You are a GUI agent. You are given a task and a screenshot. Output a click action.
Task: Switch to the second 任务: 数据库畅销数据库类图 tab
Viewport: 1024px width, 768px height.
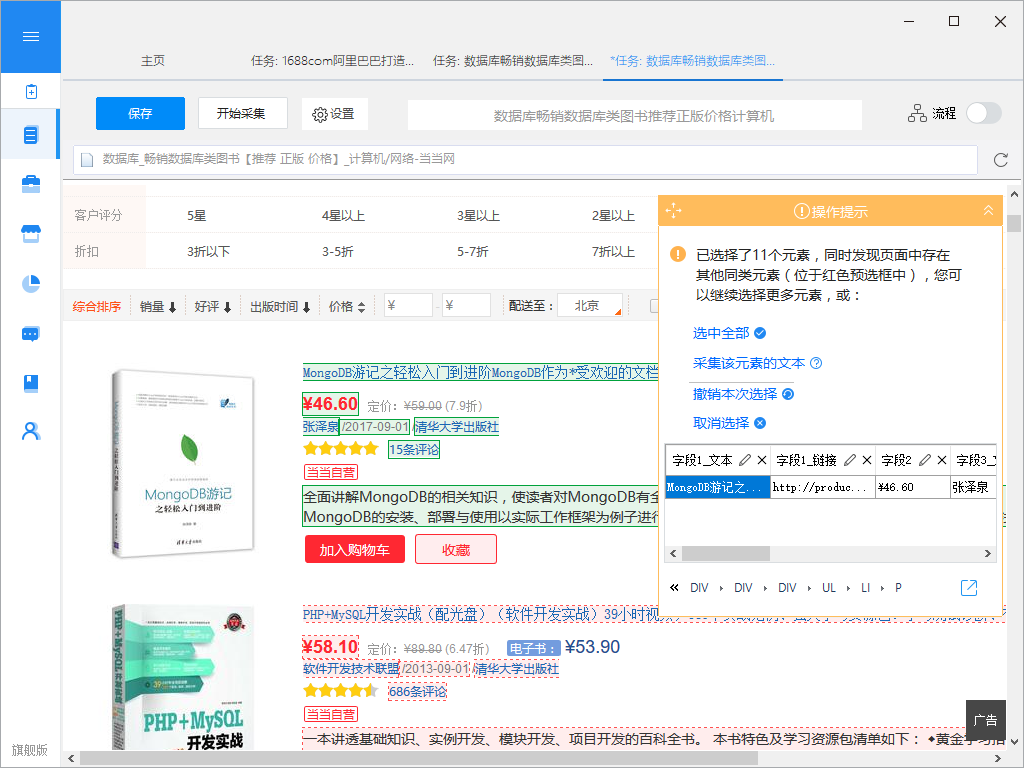[x=513, y=61]
